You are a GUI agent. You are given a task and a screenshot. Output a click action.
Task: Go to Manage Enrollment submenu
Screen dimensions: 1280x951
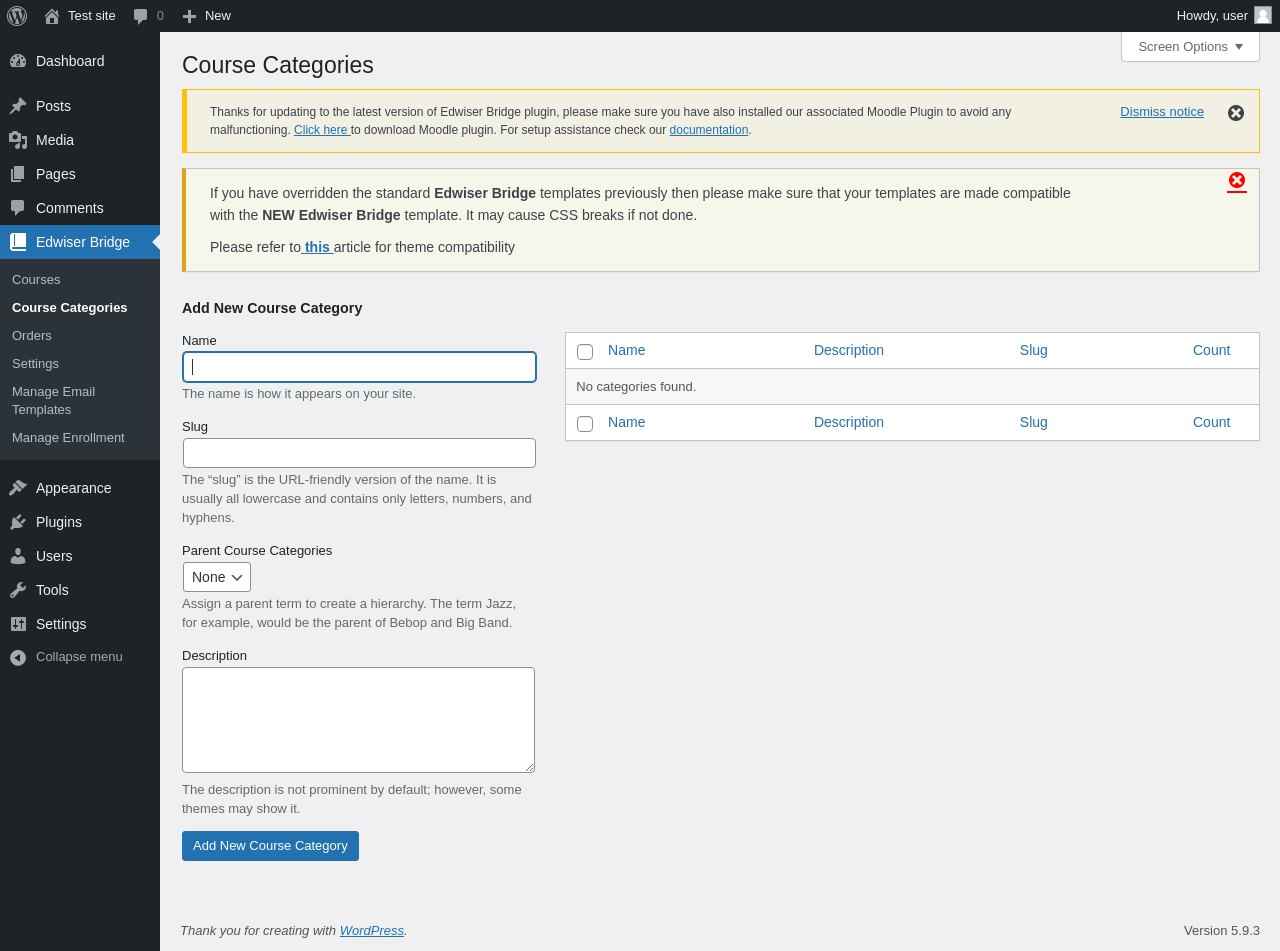click(68, 438)
